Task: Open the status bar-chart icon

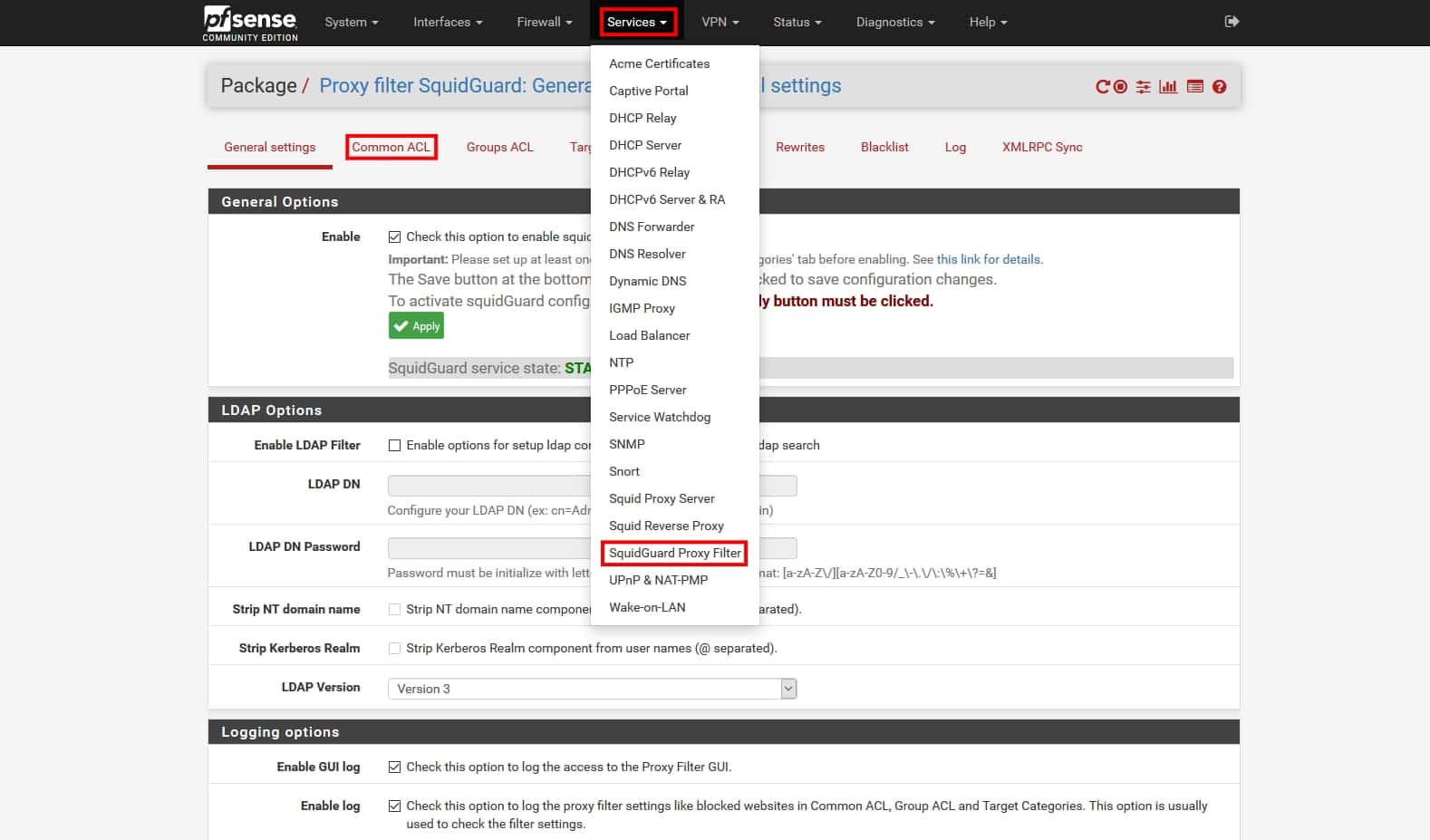Action: (x=1168, y=87)
